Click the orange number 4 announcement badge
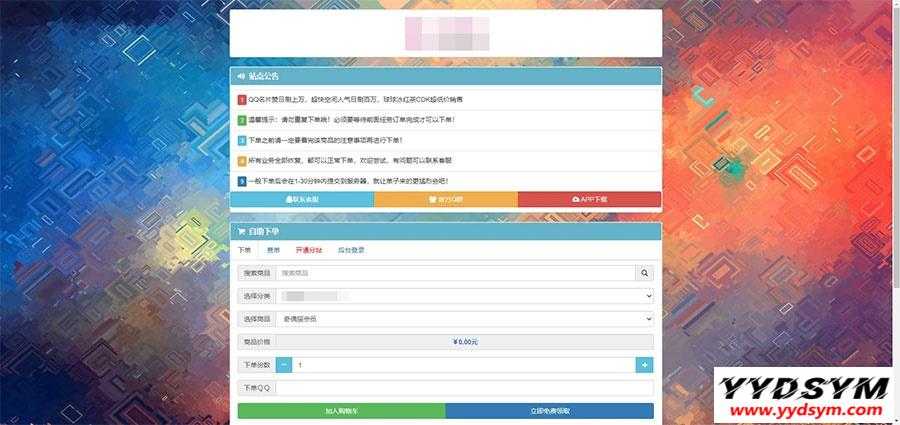Image resolution: width=900 pixels, height=425 pixels. point(242,161)
